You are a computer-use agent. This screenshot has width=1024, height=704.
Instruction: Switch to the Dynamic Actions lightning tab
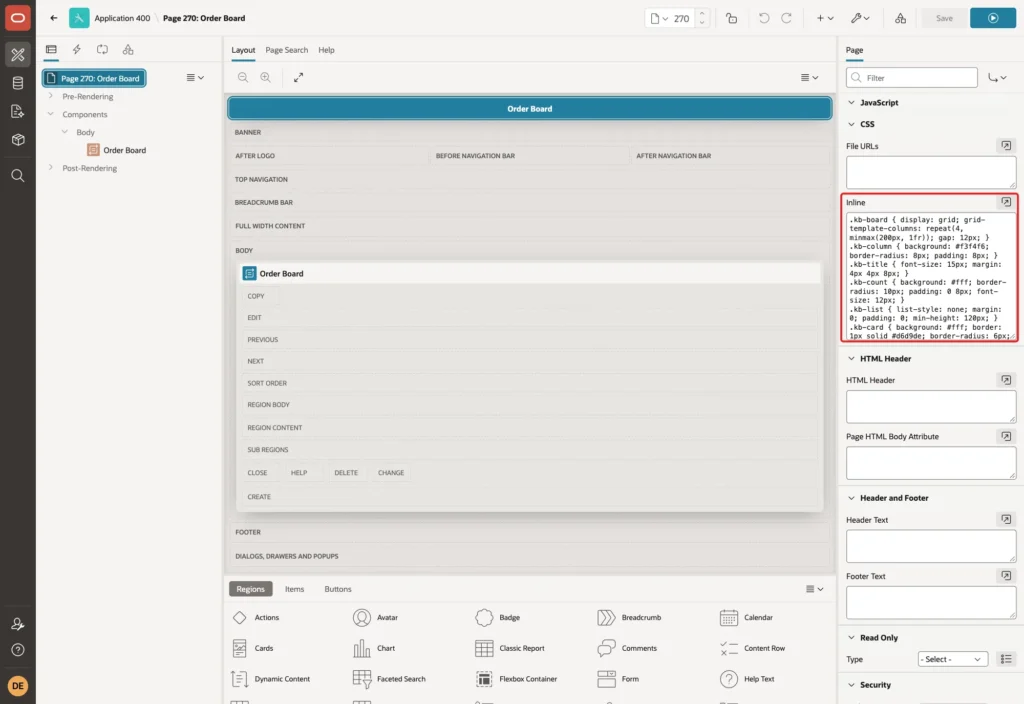76,50
